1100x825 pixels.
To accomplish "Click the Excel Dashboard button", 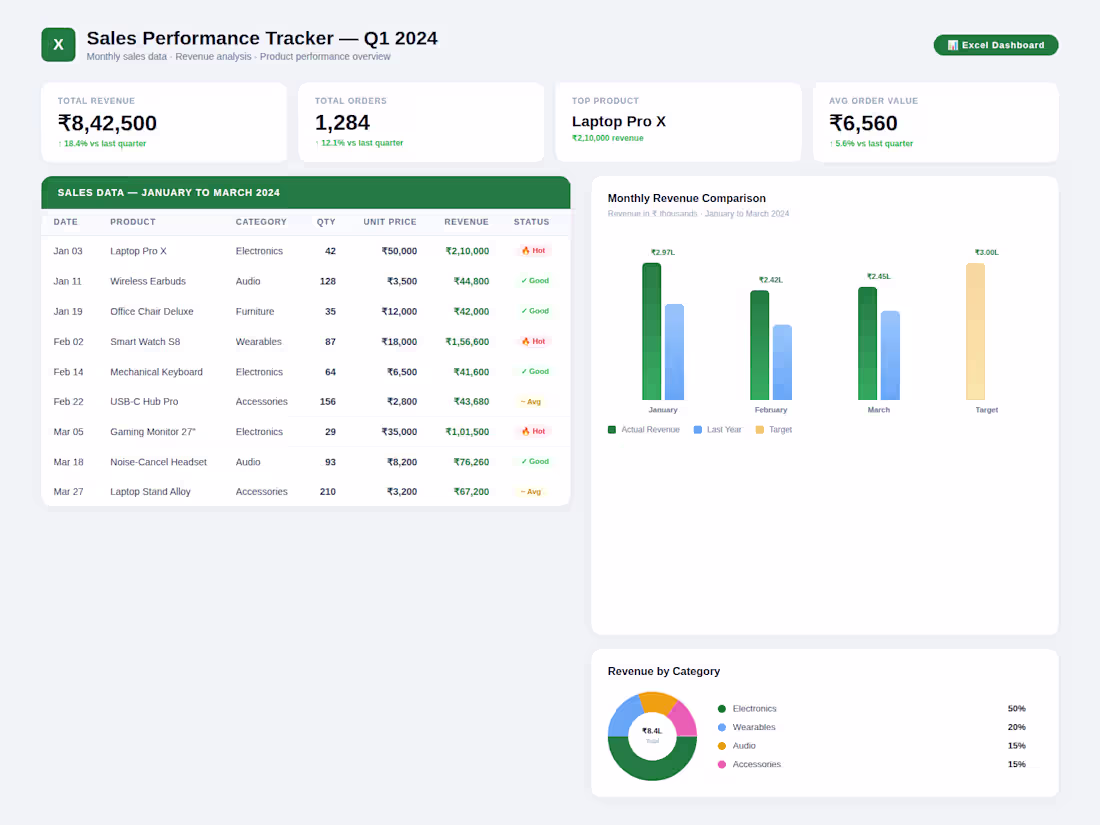I will click(996, 45).
